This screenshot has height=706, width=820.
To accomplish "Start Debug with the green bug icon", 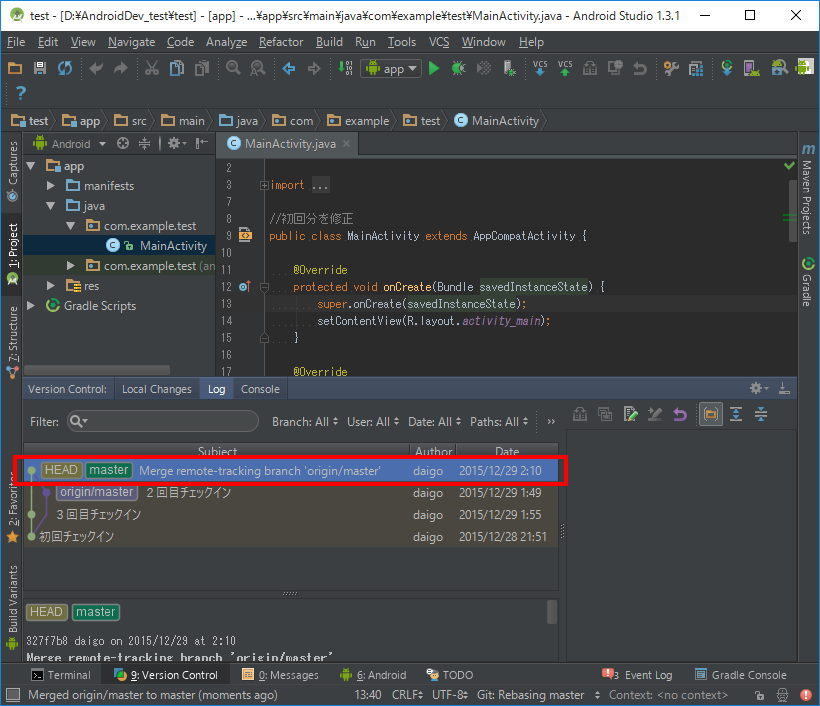I will click(459, 68).
